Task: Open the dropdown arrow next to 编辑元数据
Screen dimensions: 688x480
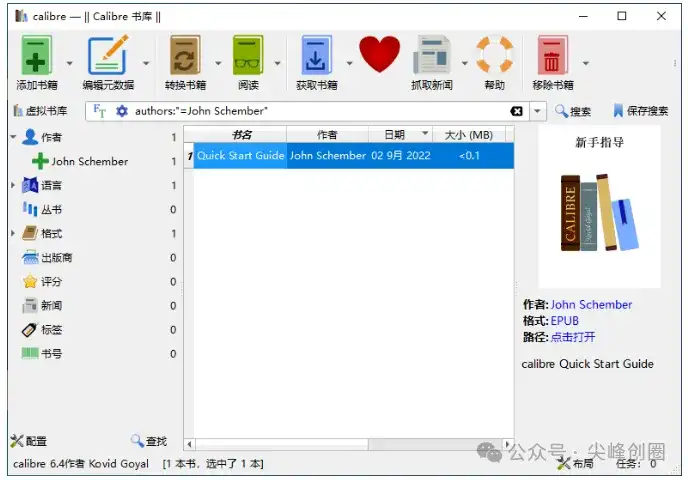Action: [146, 64]
